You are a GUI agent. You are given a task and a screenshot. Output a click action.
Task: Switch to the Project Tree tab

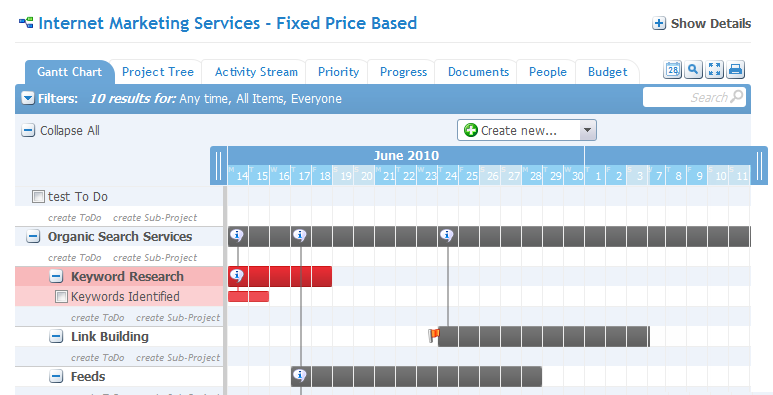[x=158, y=72]
